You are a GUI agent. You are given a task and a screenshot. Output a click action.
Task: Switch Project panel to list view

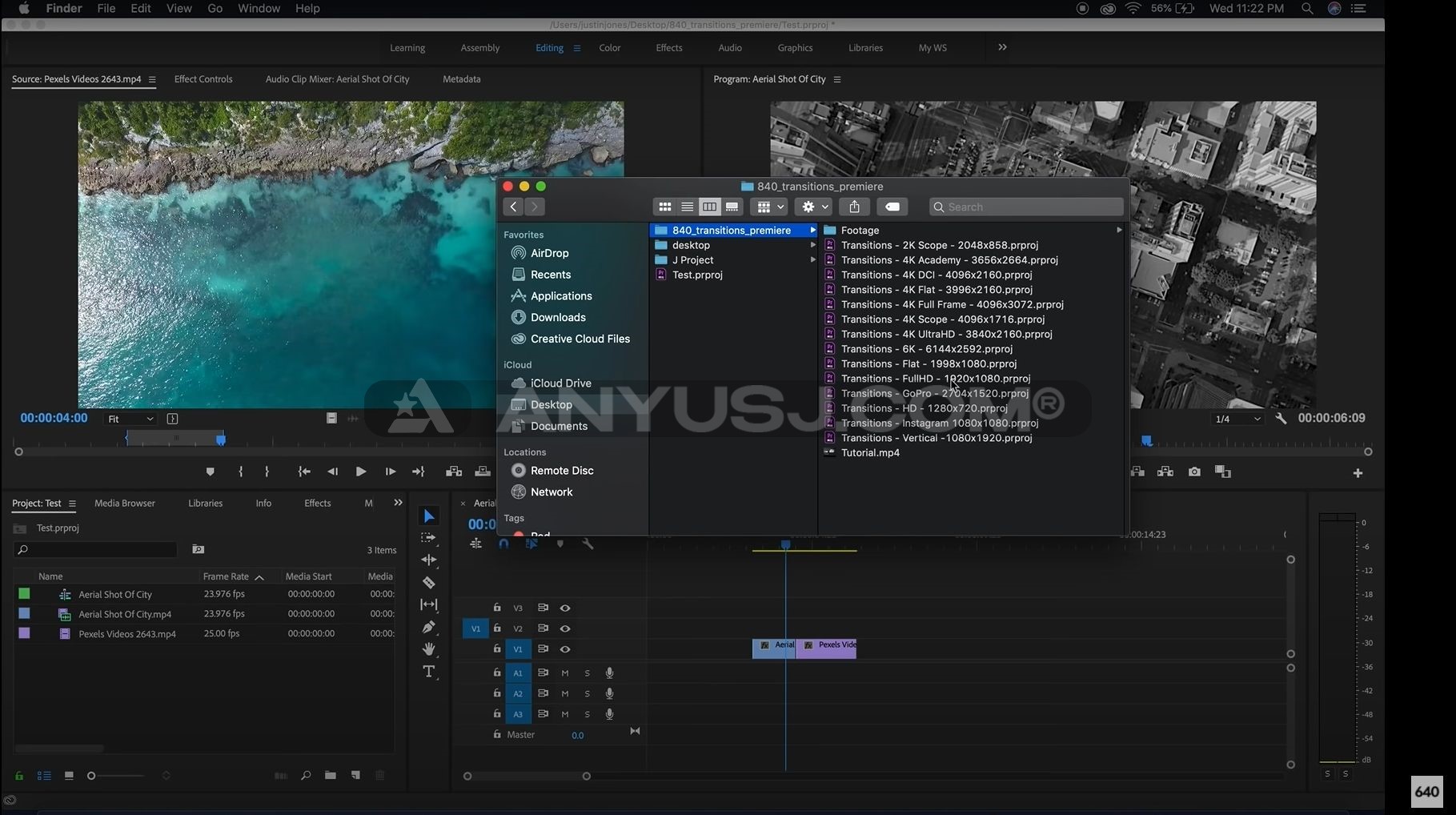pos(44,775)
